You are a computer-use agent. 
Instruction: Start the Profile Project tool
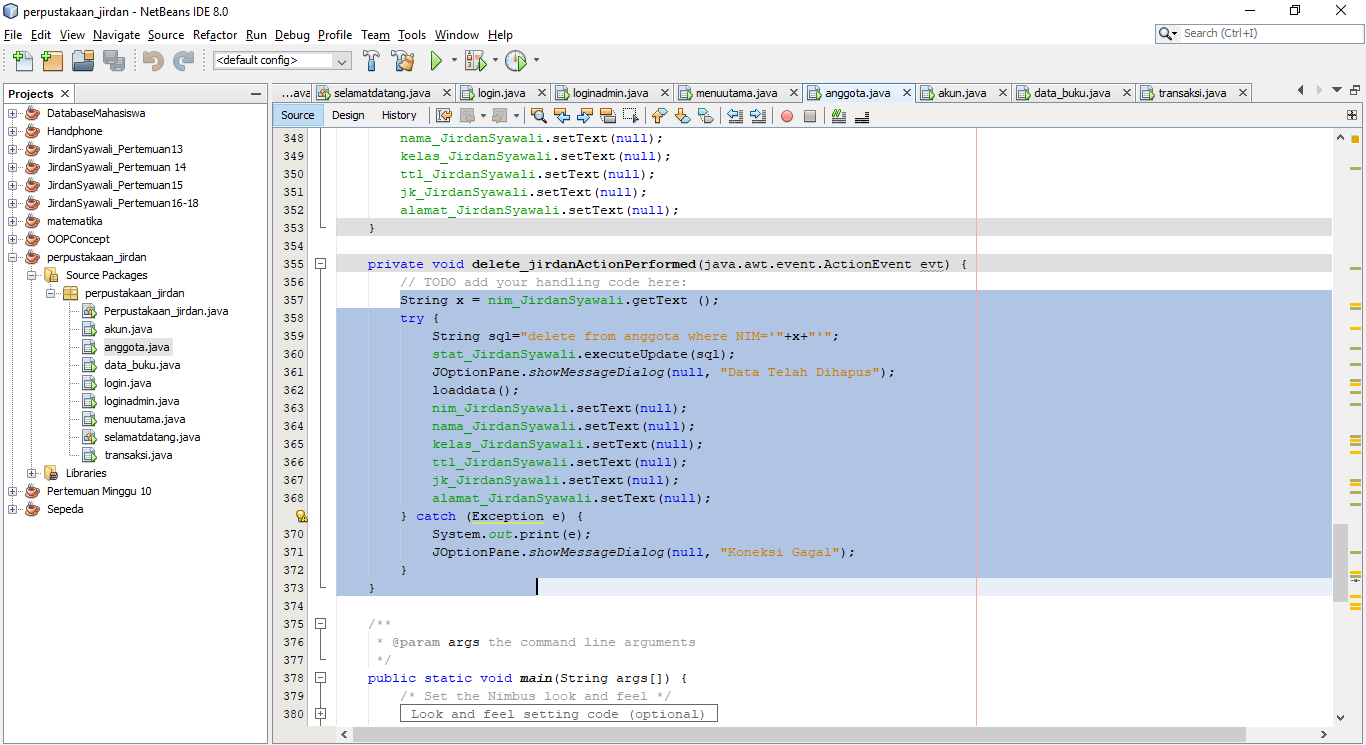[517, 59]
